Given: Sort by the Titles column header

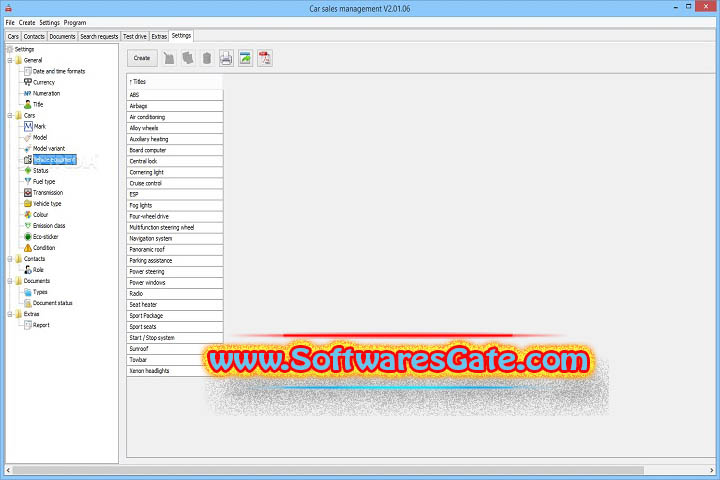Looking at the screenshot, I should (175, 82).
